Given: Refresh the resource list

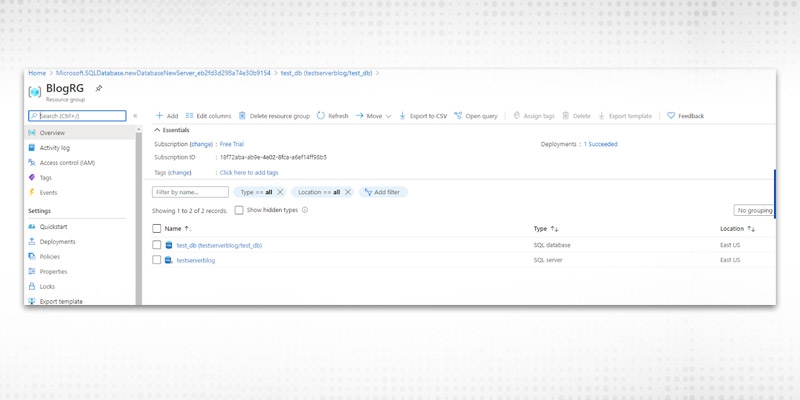Looking at the screenshot, I should coord(333,116).
